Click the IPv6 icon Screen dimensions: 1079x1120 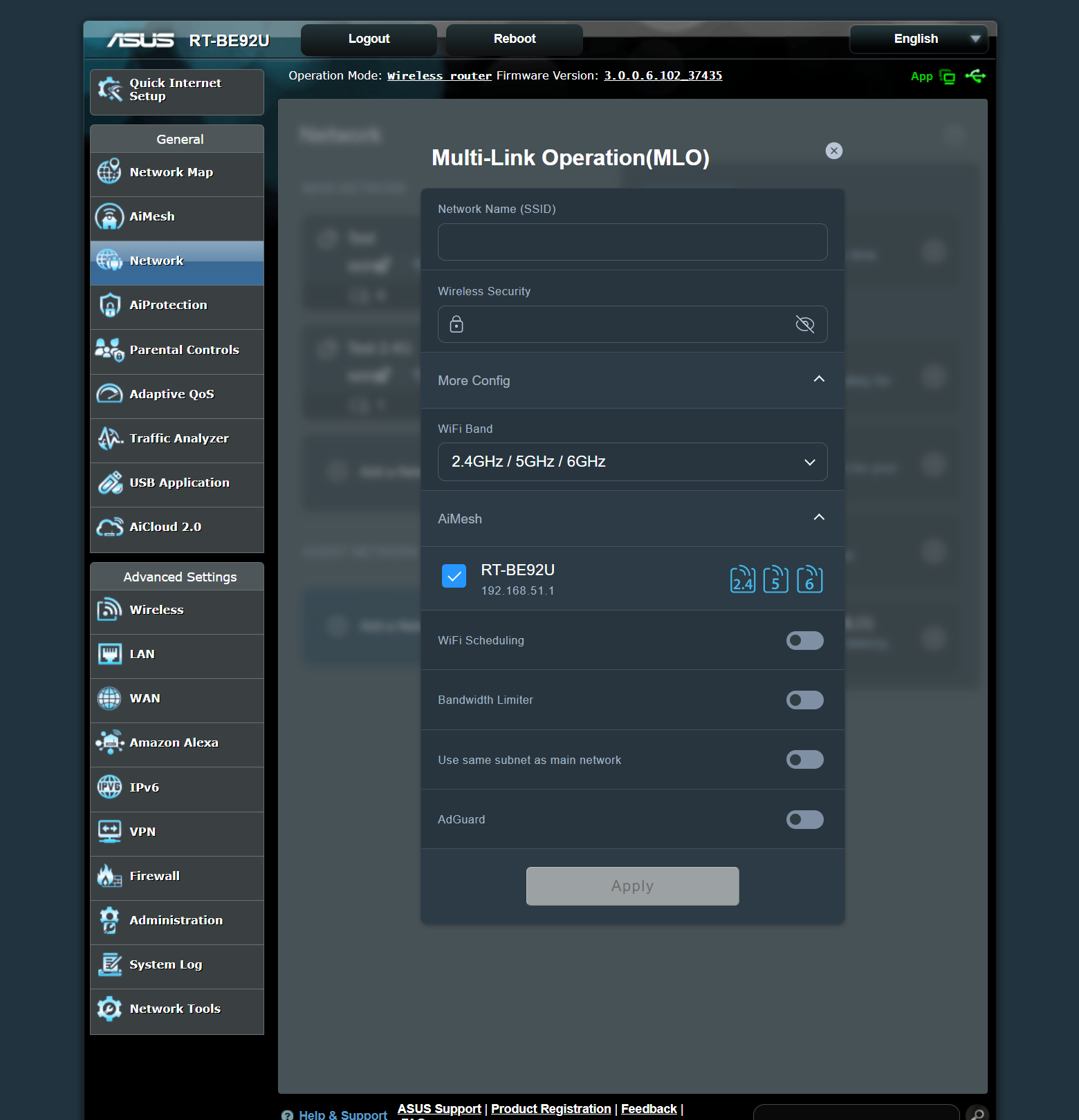(x=109, y=787)
